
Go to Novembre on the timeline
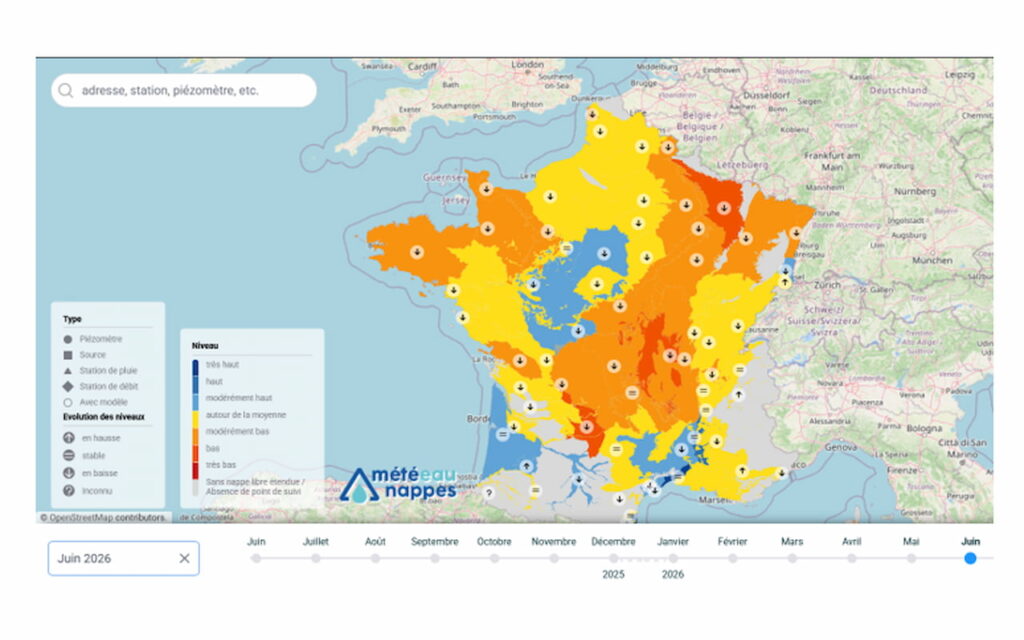point(554,558)
